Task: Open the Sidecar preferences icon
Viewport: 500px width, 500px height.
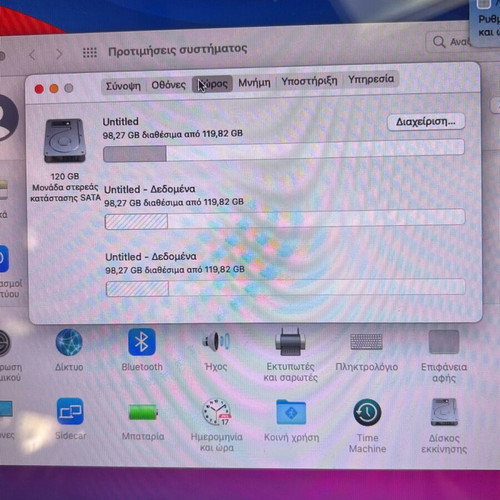Action: point(70,411)
